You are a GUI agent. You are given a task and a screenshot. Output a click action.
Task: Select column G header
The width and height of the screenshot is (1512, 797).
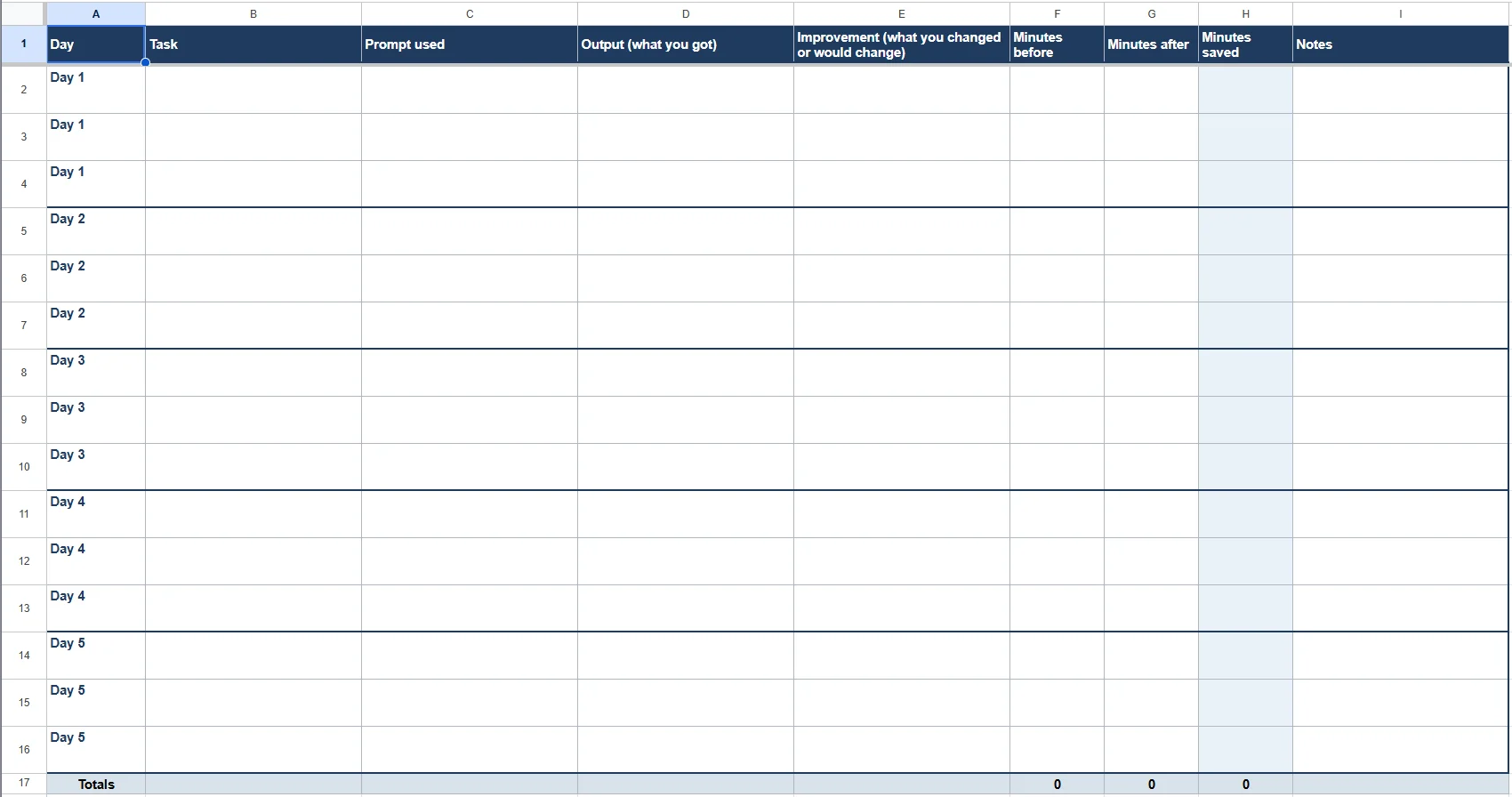click(x=1152, y=13)
